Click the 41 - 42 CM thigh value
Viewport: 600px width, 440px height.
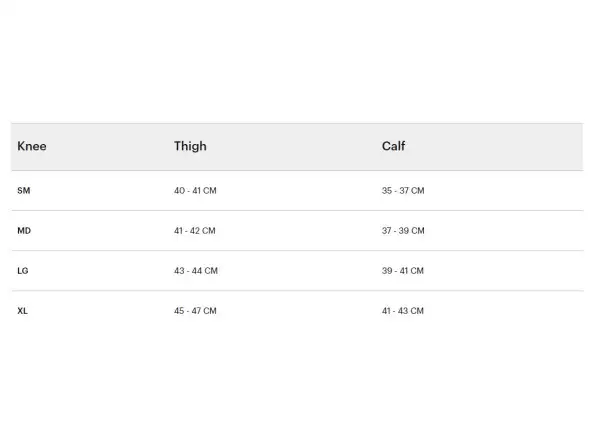[x=195, y=231]
